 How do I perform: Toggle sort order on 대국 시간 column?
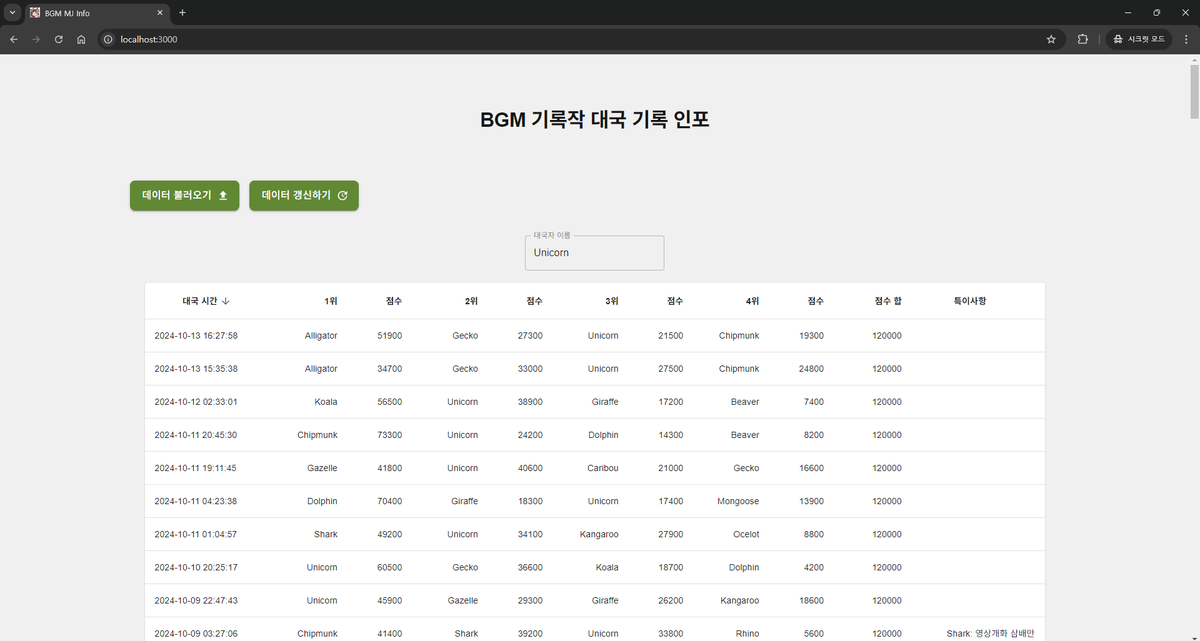click(x=206, y=301)
